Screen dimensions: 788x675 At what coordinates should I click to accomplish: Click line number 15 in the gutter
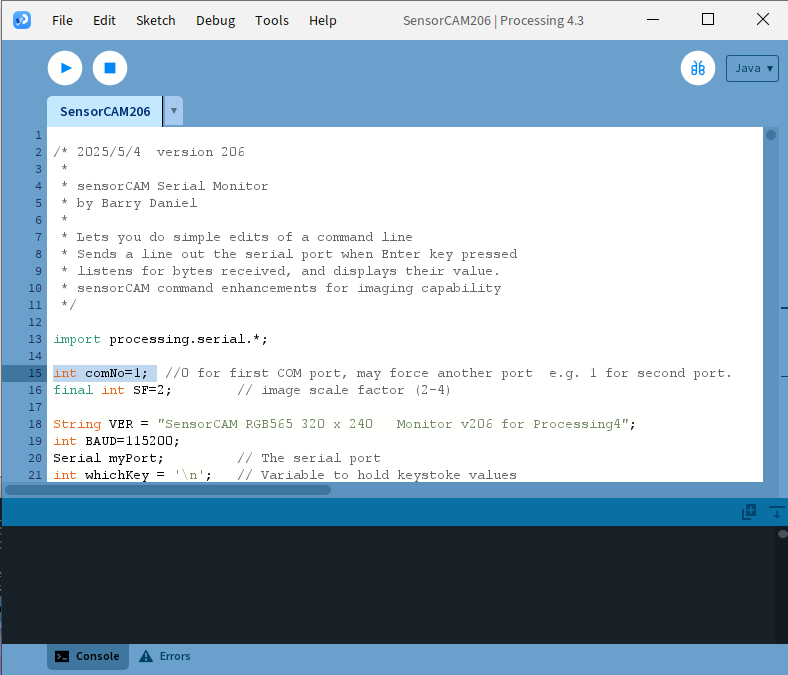pos(35,373)
